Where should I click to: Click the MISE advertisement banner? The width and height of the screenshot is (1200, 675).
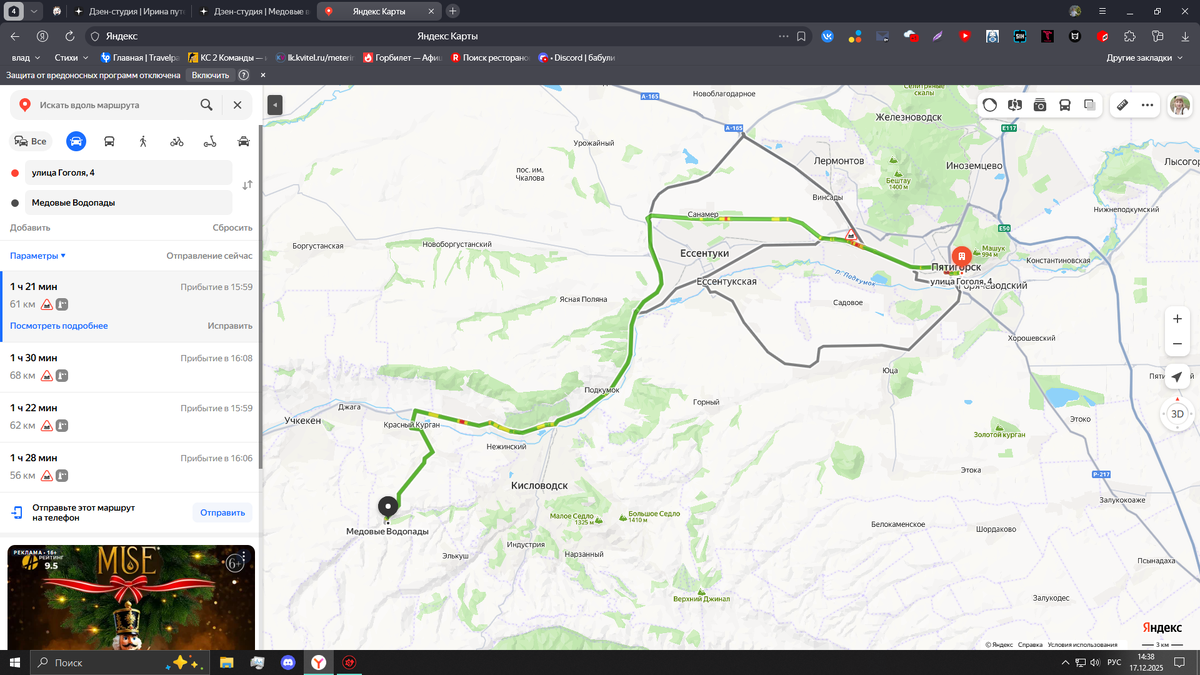[x=131, y=597]
